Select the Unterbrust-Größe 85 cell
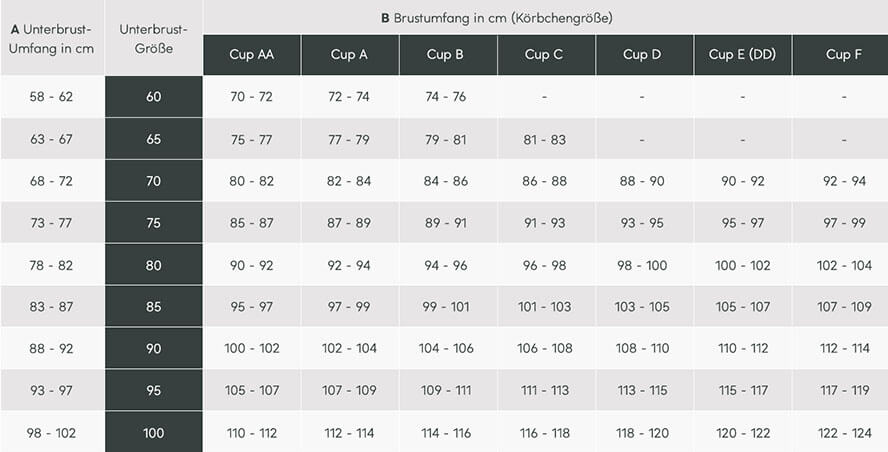This screenshot has width=888, height=452. 153,307
